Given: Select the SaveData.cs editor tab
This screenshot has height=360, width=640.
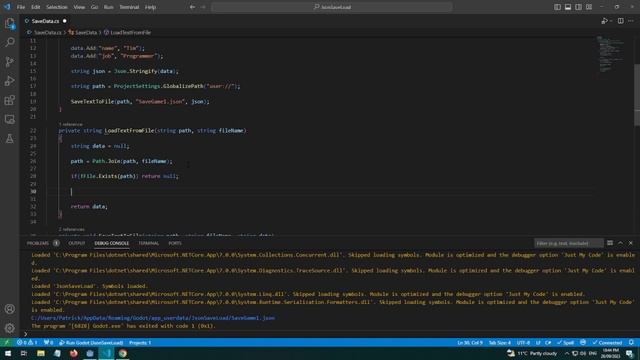Looking at the screenshot, I should tap(46, 21).
